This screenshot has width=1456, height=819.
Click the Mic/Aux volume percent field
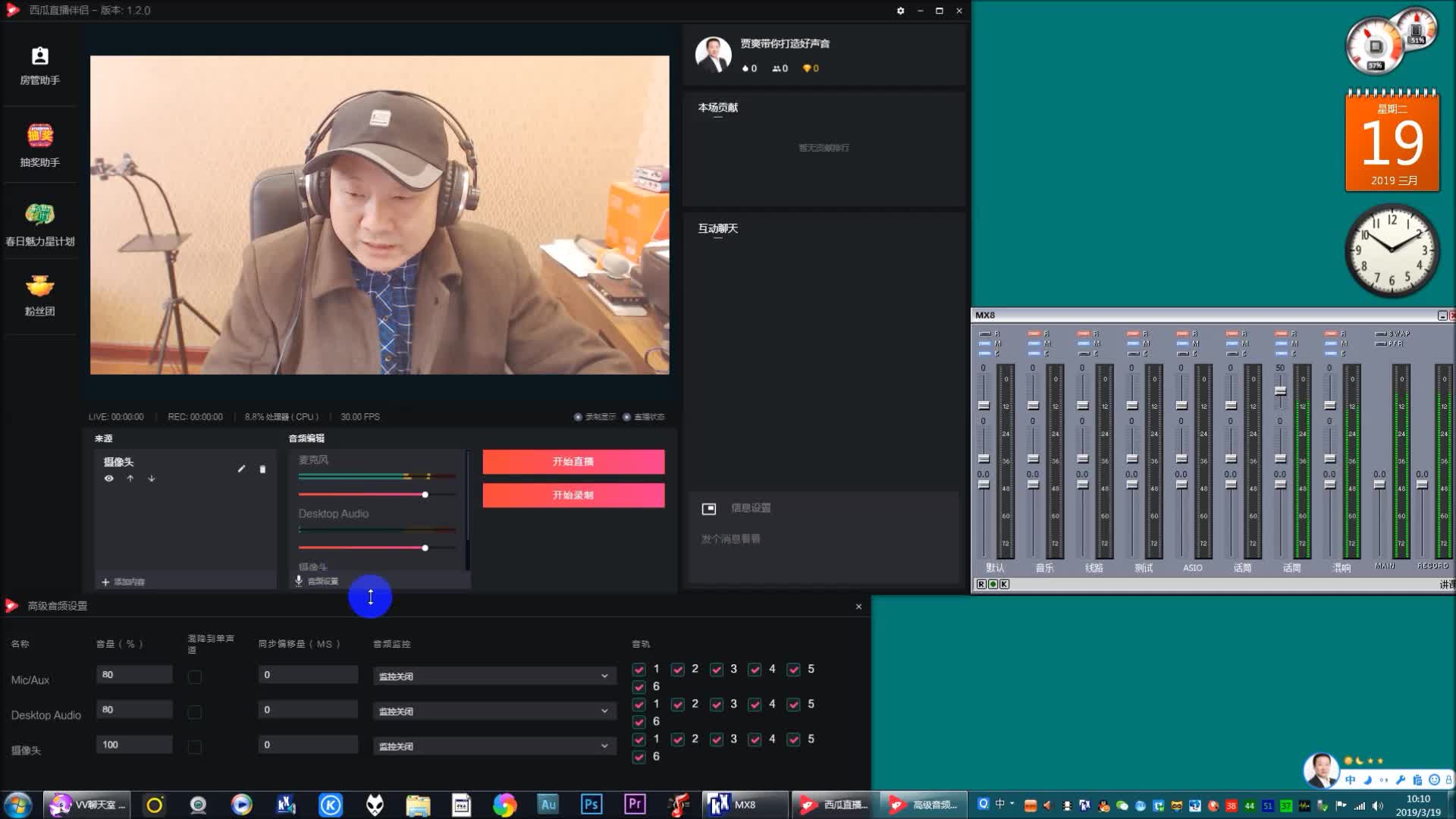point(134,674)
